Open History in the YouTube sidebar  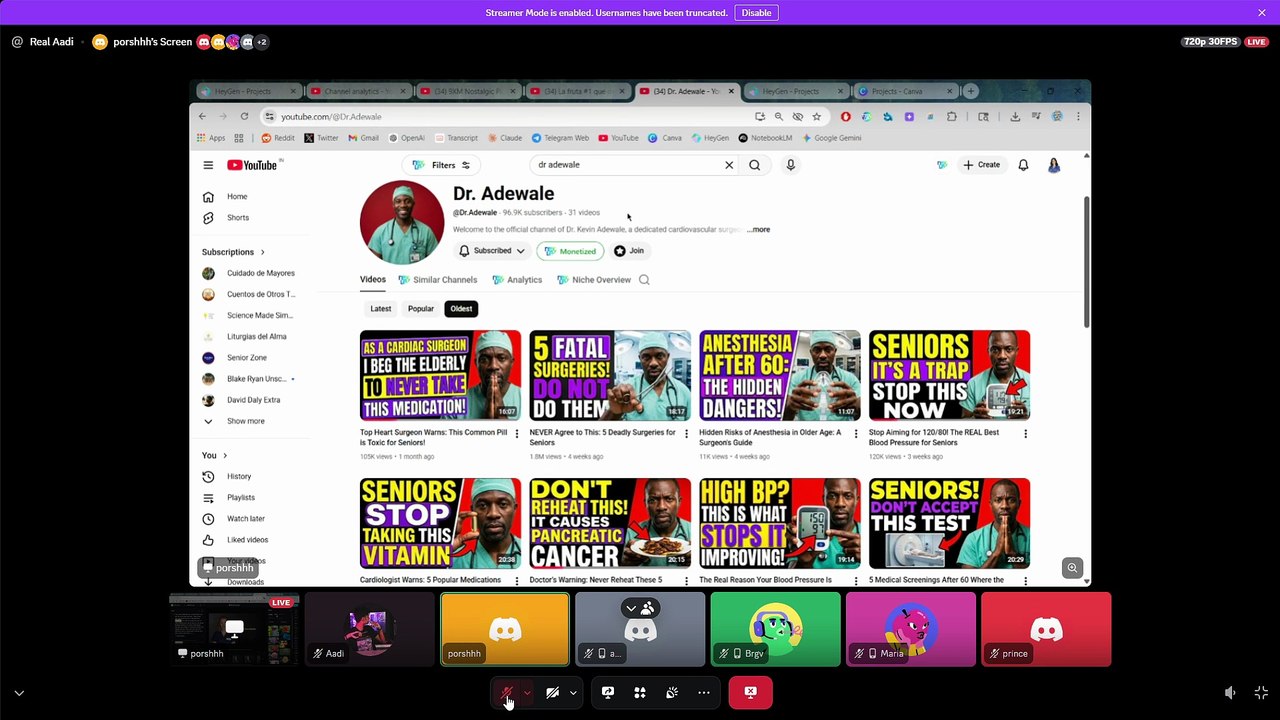click(x=226, y=477)
